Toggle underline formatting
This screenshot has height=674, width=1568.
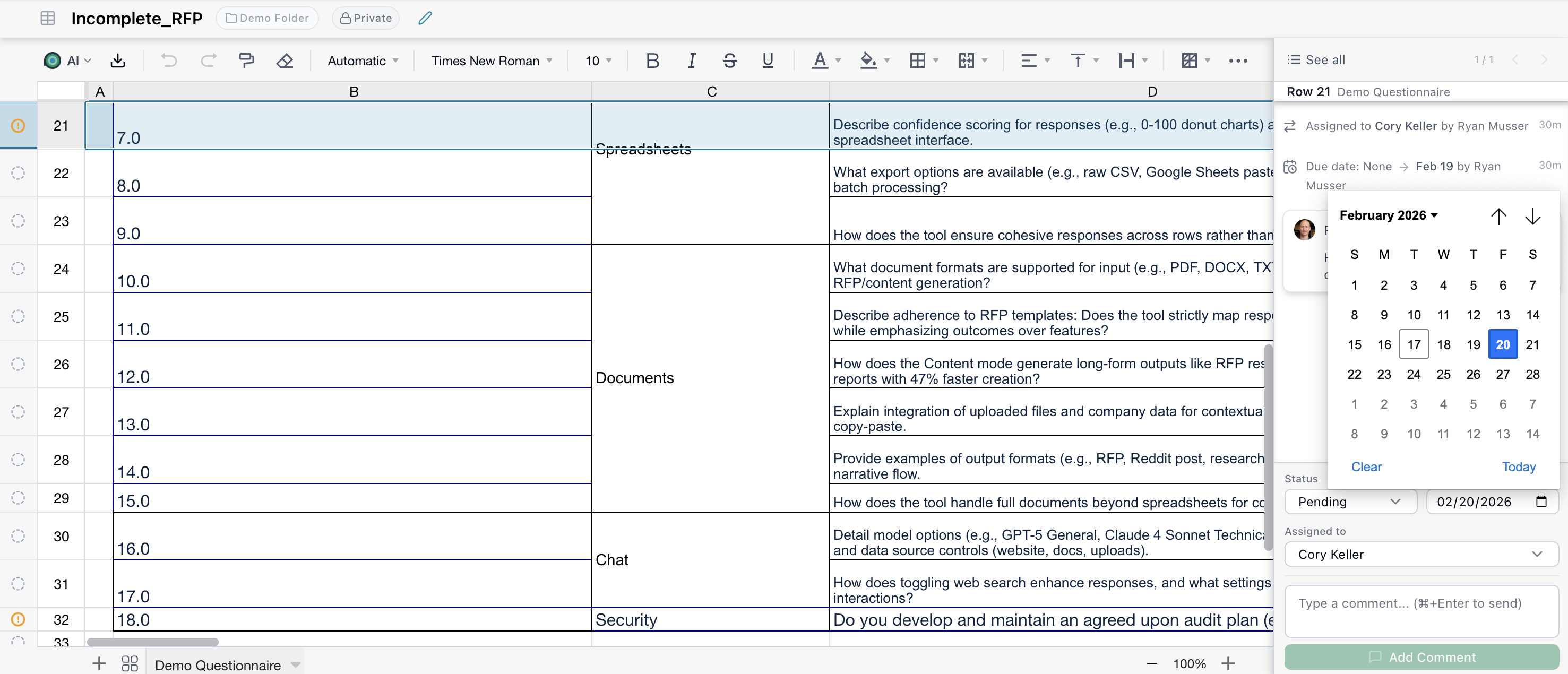tap(768, 61)
